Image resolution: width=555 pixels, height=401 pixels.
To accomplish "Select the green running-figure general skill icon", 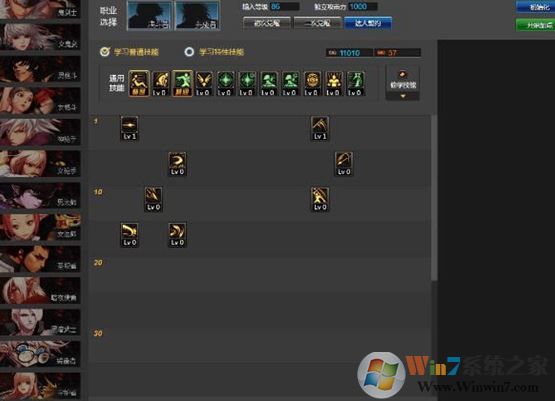I will click(x=182, y=83).
